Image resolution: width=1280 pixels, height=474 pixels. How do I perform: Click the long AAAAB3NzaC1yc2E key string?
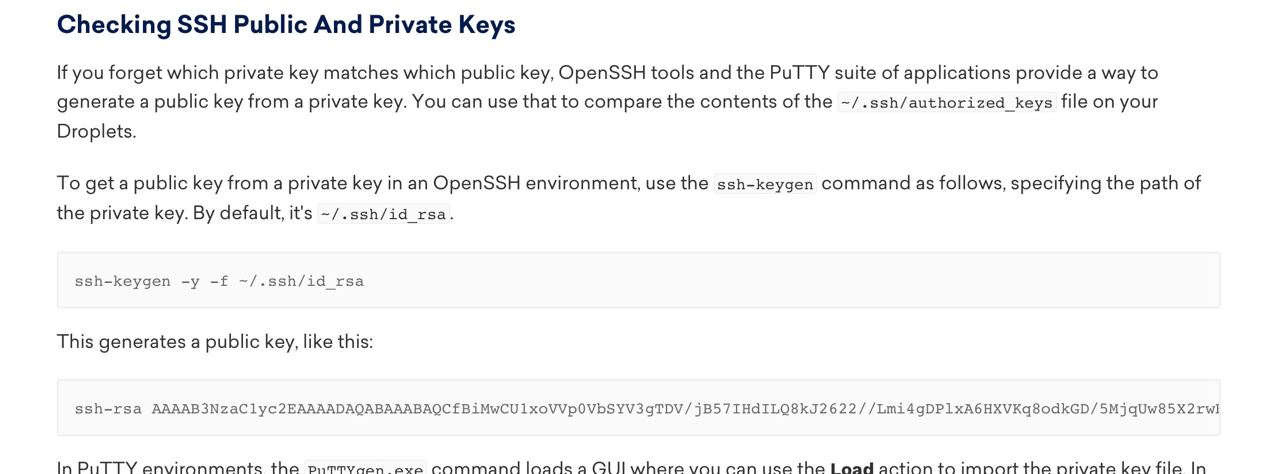click(685, 408)
